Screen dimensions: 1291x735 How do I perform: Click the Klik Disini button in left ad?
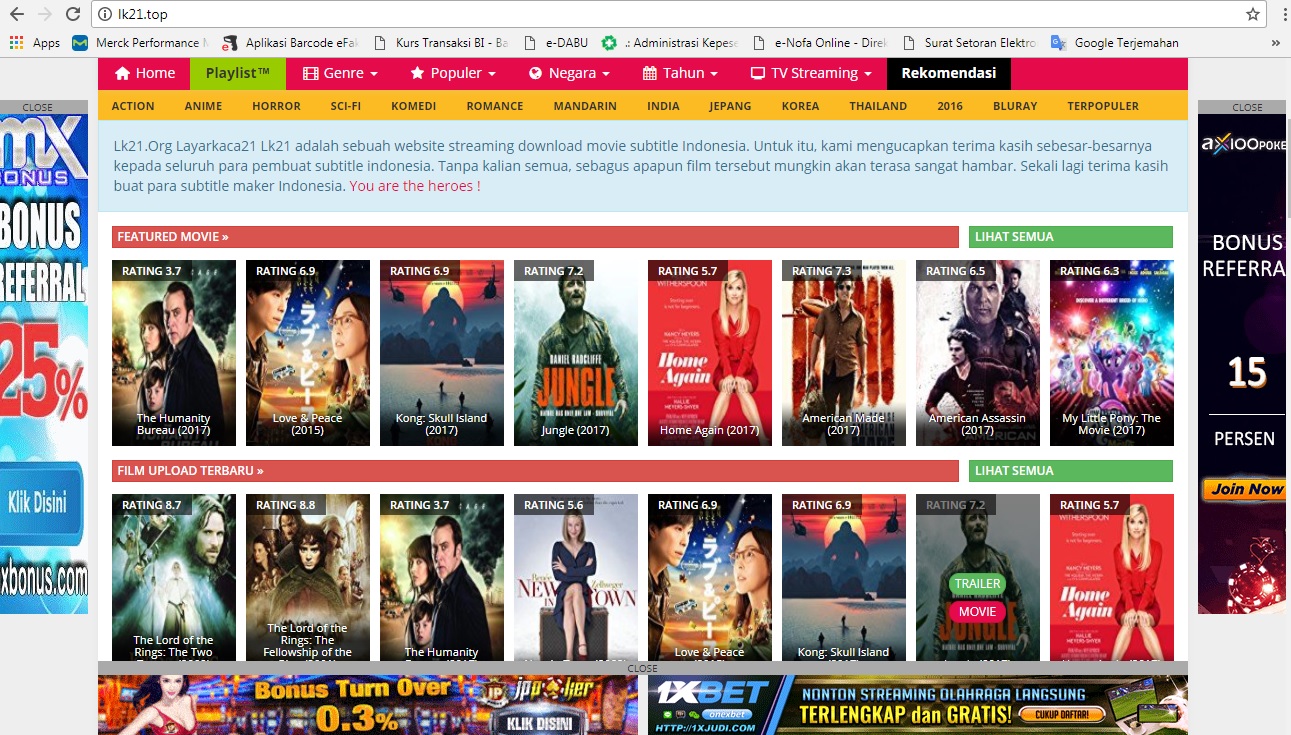click(43, 502)
